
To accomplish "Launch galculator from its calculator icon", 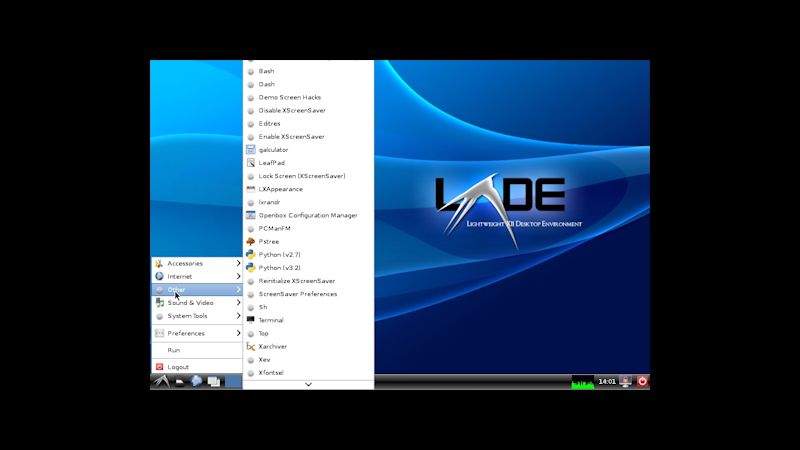I will [251, 149].
